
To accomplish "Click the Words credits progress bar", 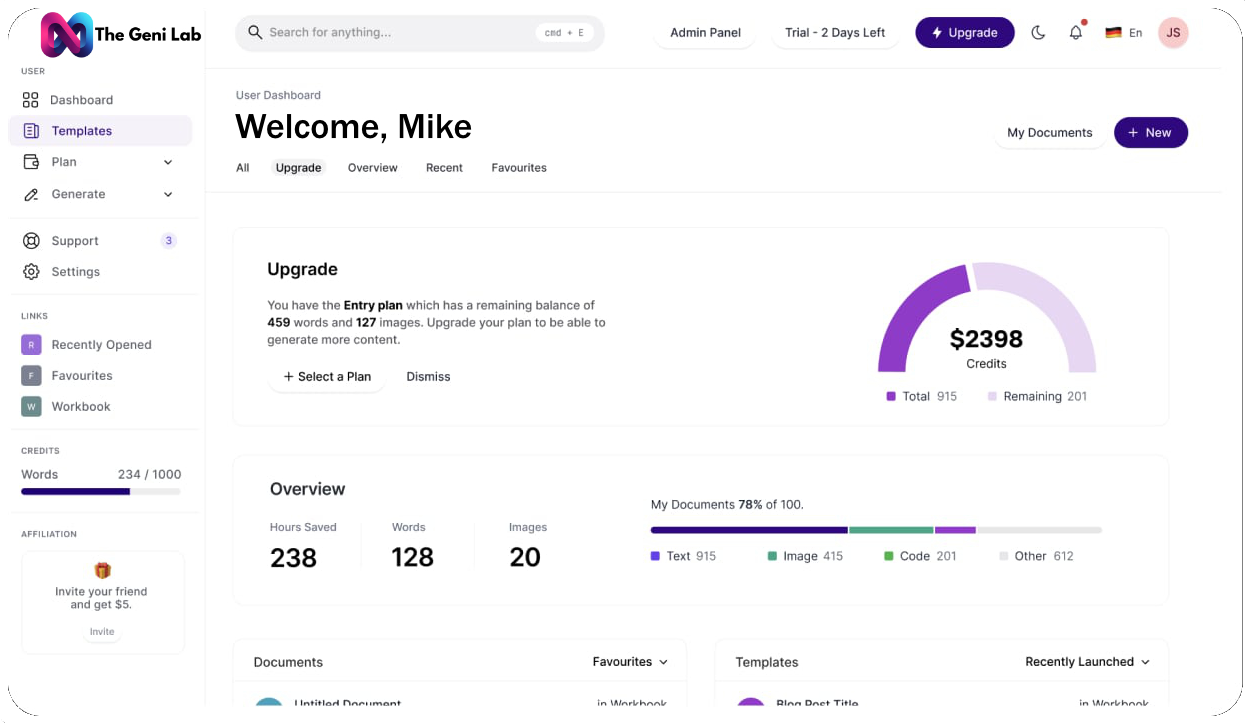I will point(101,492).
